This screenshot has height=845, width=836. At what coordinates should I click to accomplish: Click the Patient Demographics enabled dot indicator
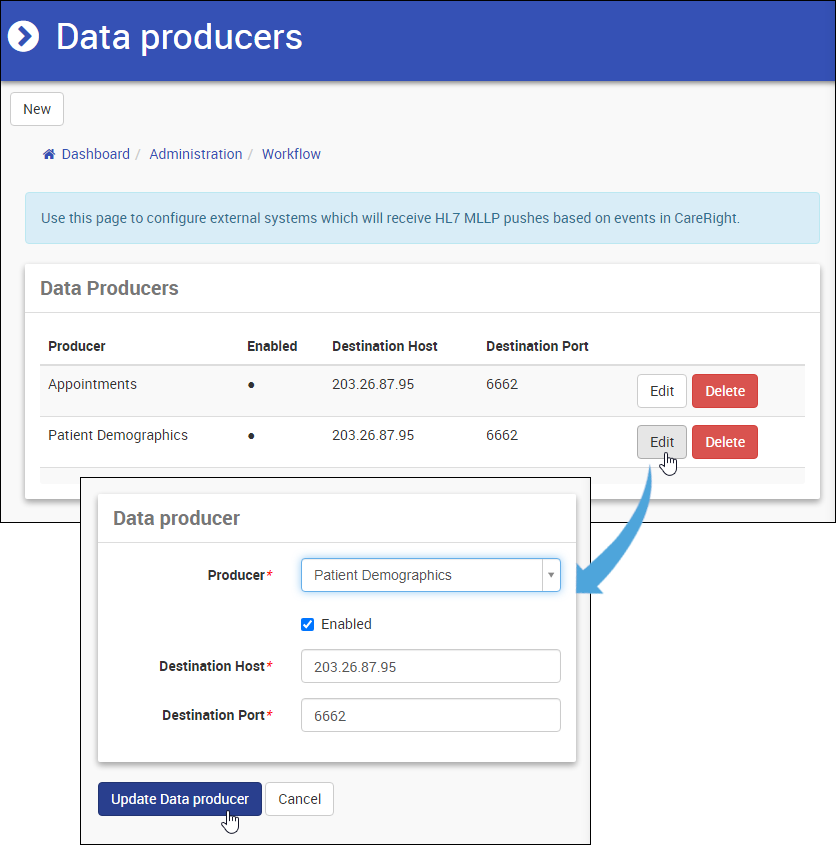tap(251, 436)
